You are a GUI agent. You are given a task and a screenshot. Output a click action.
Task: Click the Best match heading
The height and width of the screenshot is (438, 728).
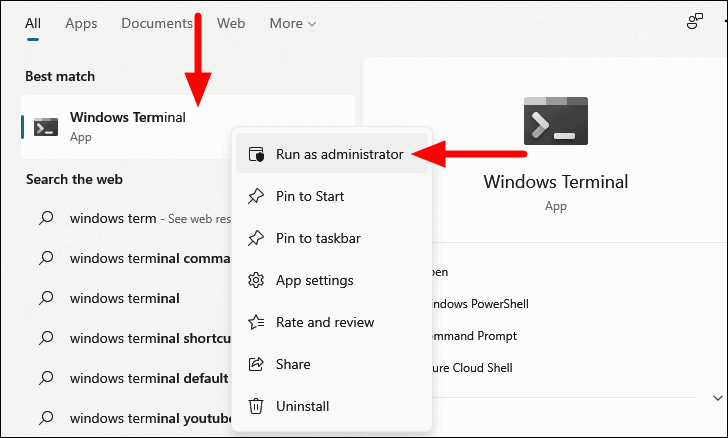pyautogui.click(x=60, y=76)
